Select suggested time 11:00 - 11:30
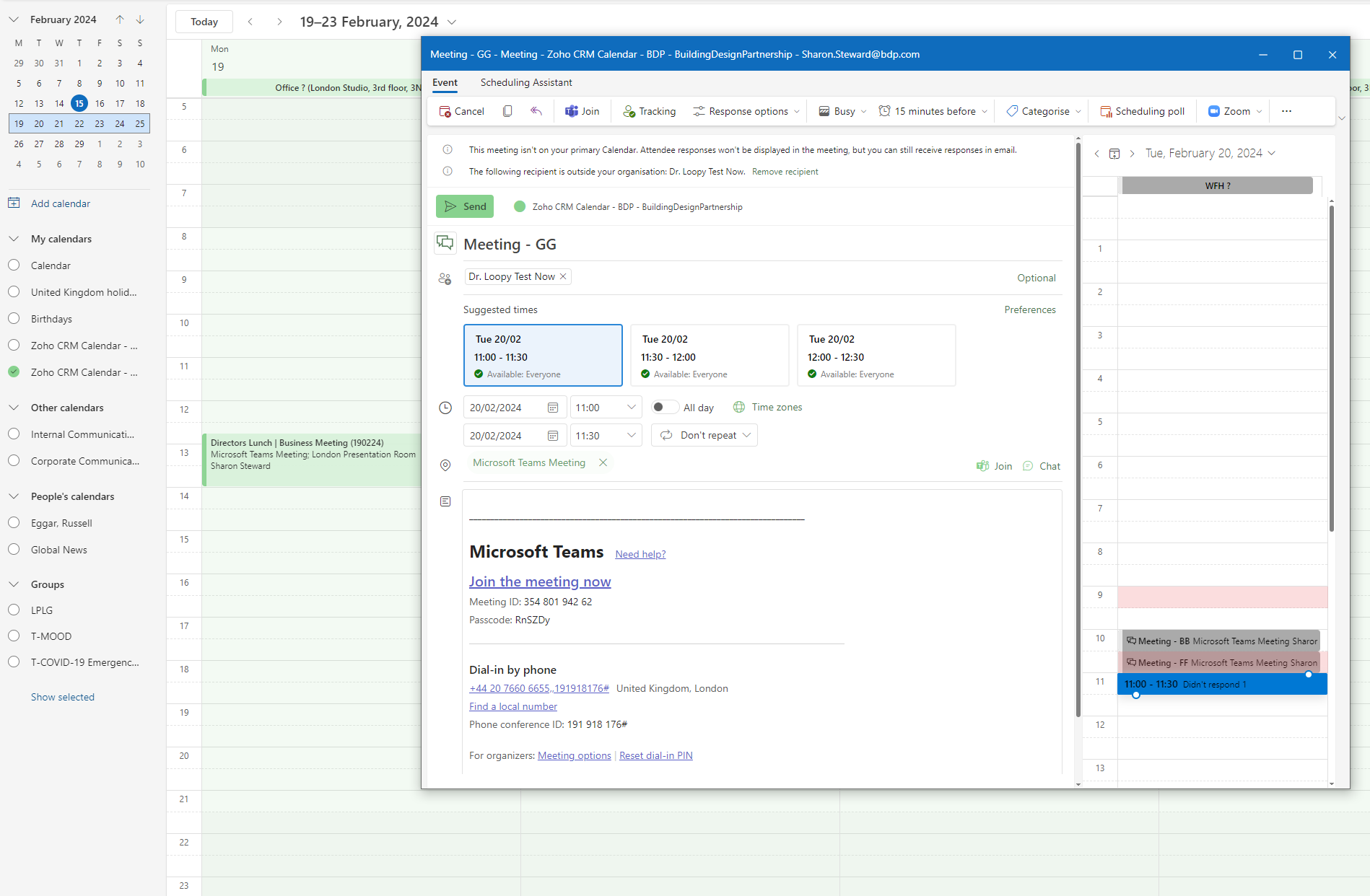Screen dimensions: 1370x896 pos(543,356)
